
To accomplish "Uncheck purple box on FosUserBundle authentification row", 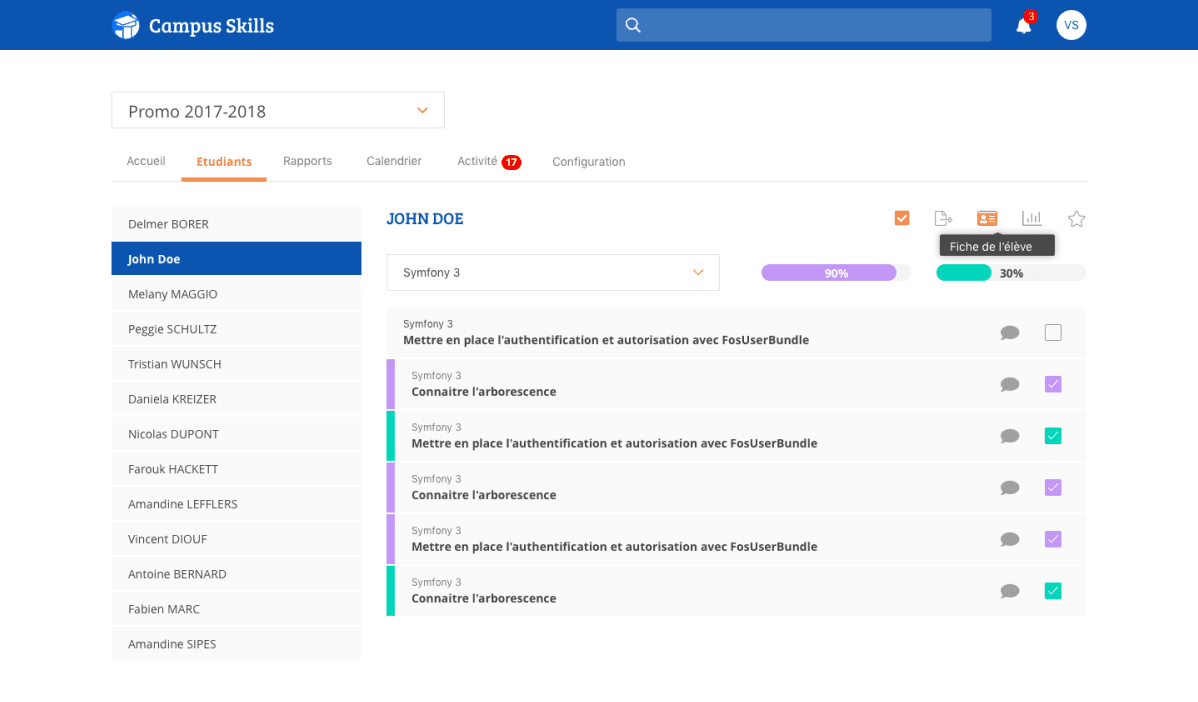I will [x=1053, y=539].
